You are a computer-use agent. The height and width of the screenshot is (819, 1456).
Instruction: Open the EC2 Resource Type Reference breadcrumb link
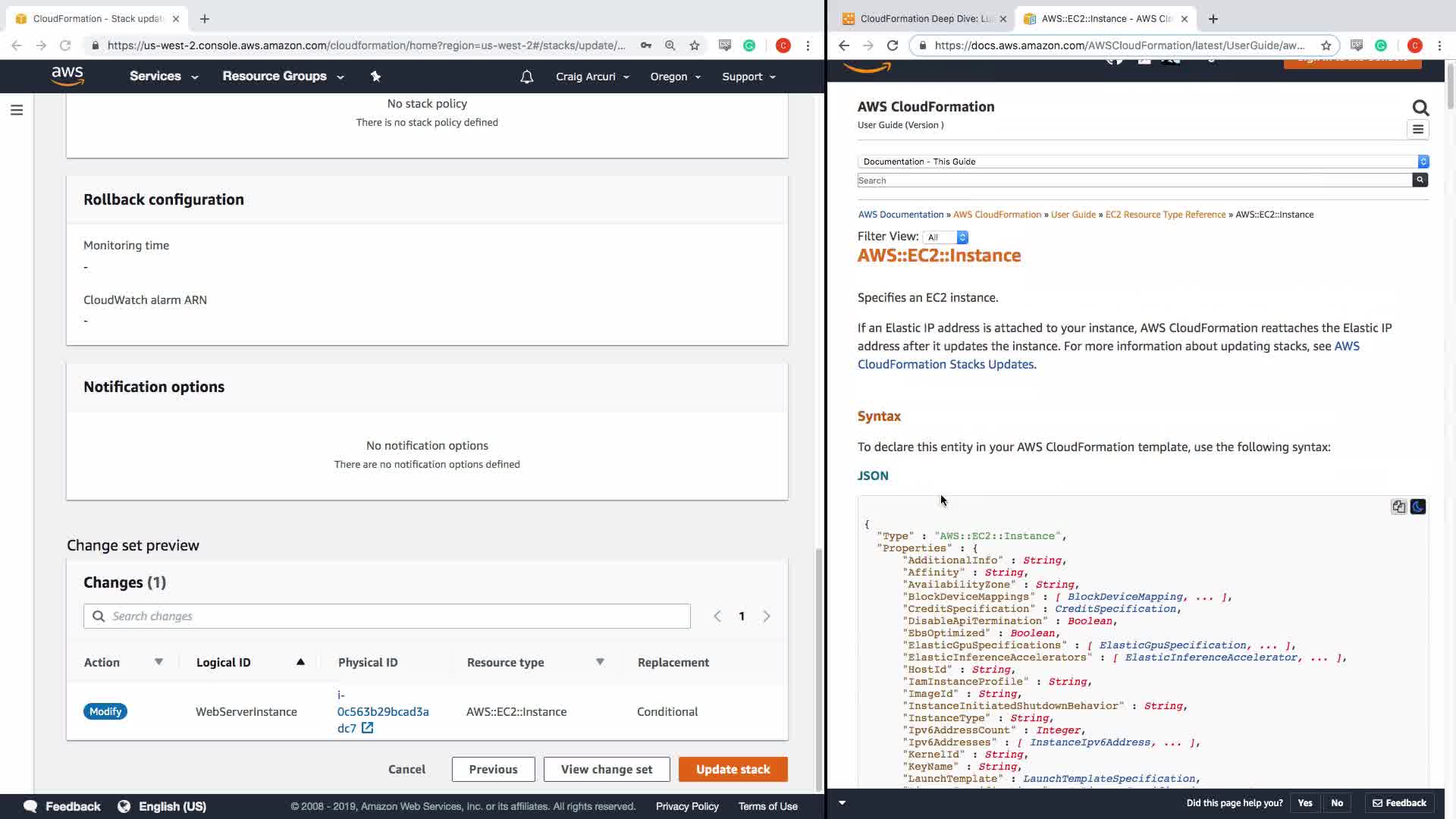pyautogui.click(x=1165, y=215)
